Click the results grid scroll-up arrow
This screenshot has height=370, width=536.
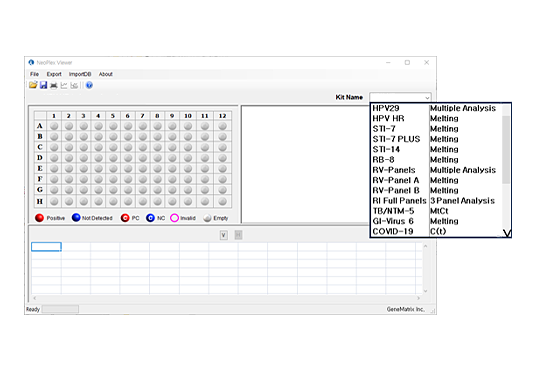tap(426, 246)
